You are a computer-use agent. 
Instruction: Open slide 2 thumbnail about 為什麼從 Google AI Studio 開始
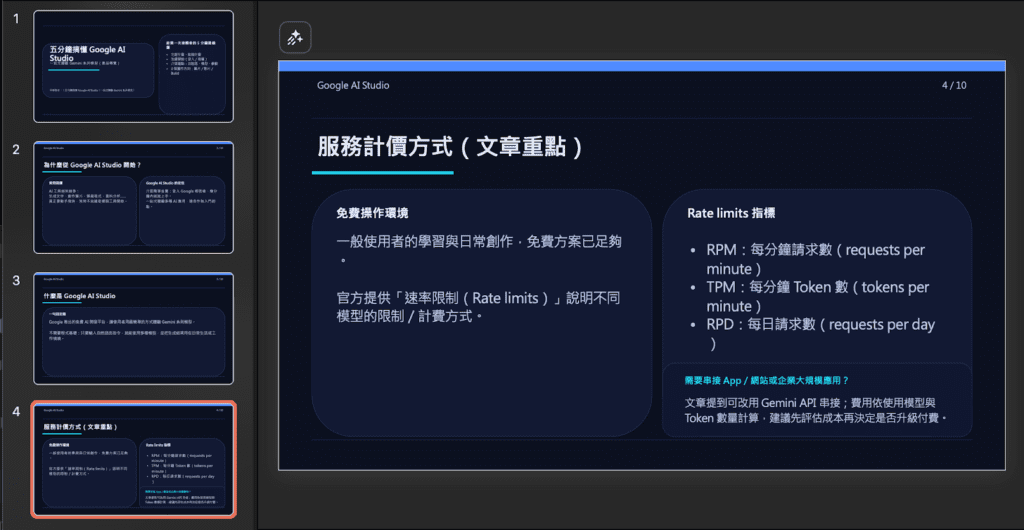point(133,197)
